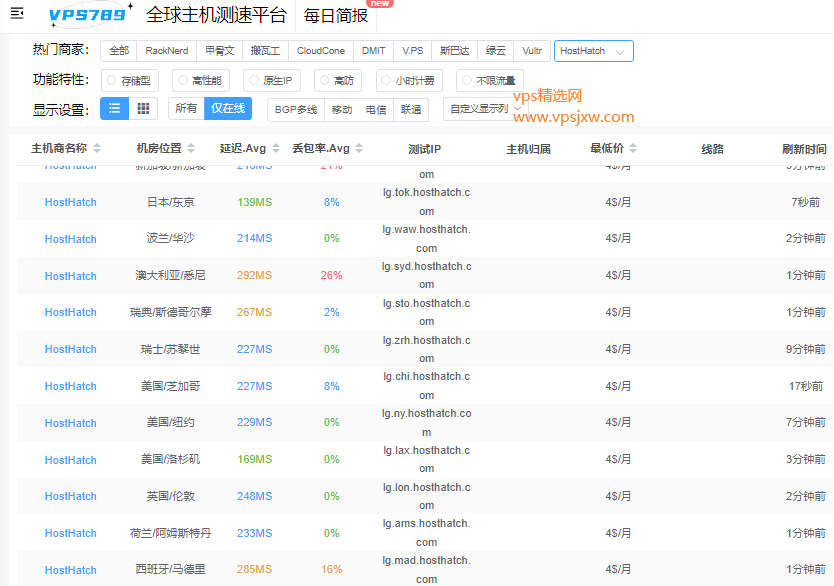The image size is (834, 586).
Task: Click test IP lg.lax.hosthatch.com
Action: pos(427,459)
